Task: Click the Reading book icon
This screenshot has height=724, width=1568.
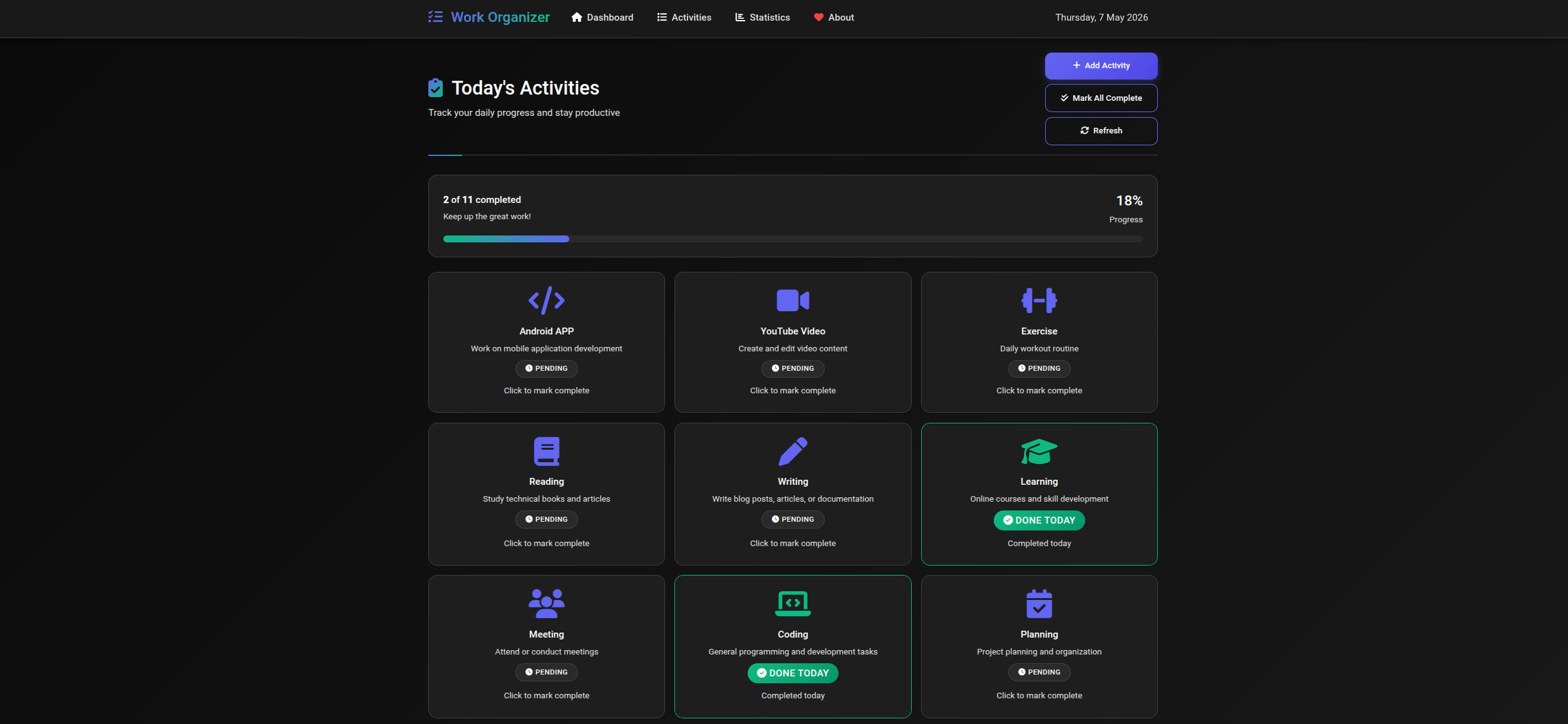Action: coord(546,451)
